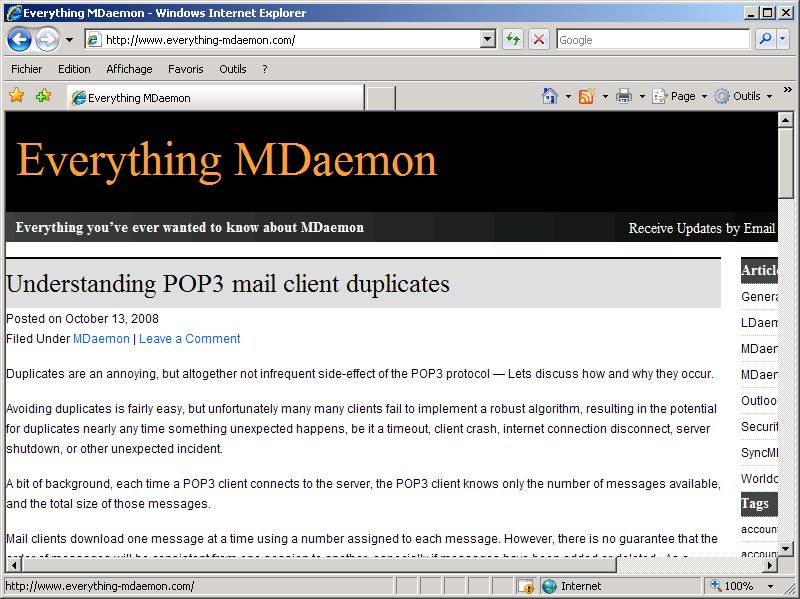
Task: Click the Print icon
Action: tap(624, 96)
